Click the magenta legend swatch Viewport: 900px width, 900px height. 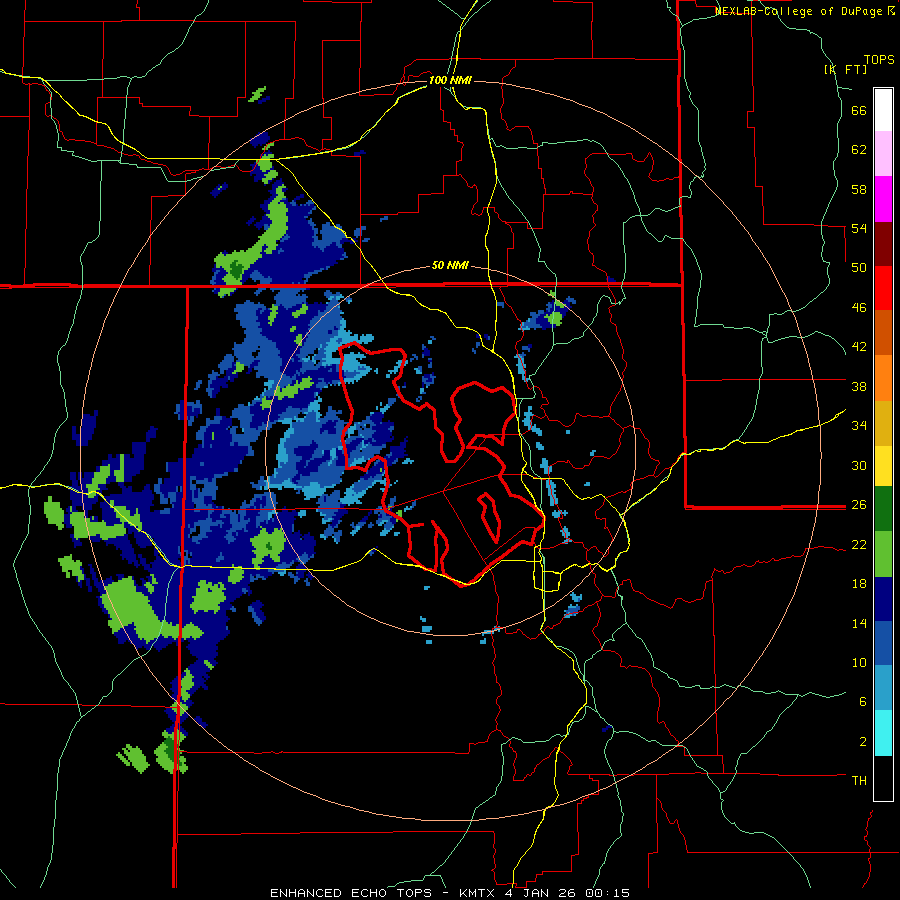coord(883,199)
